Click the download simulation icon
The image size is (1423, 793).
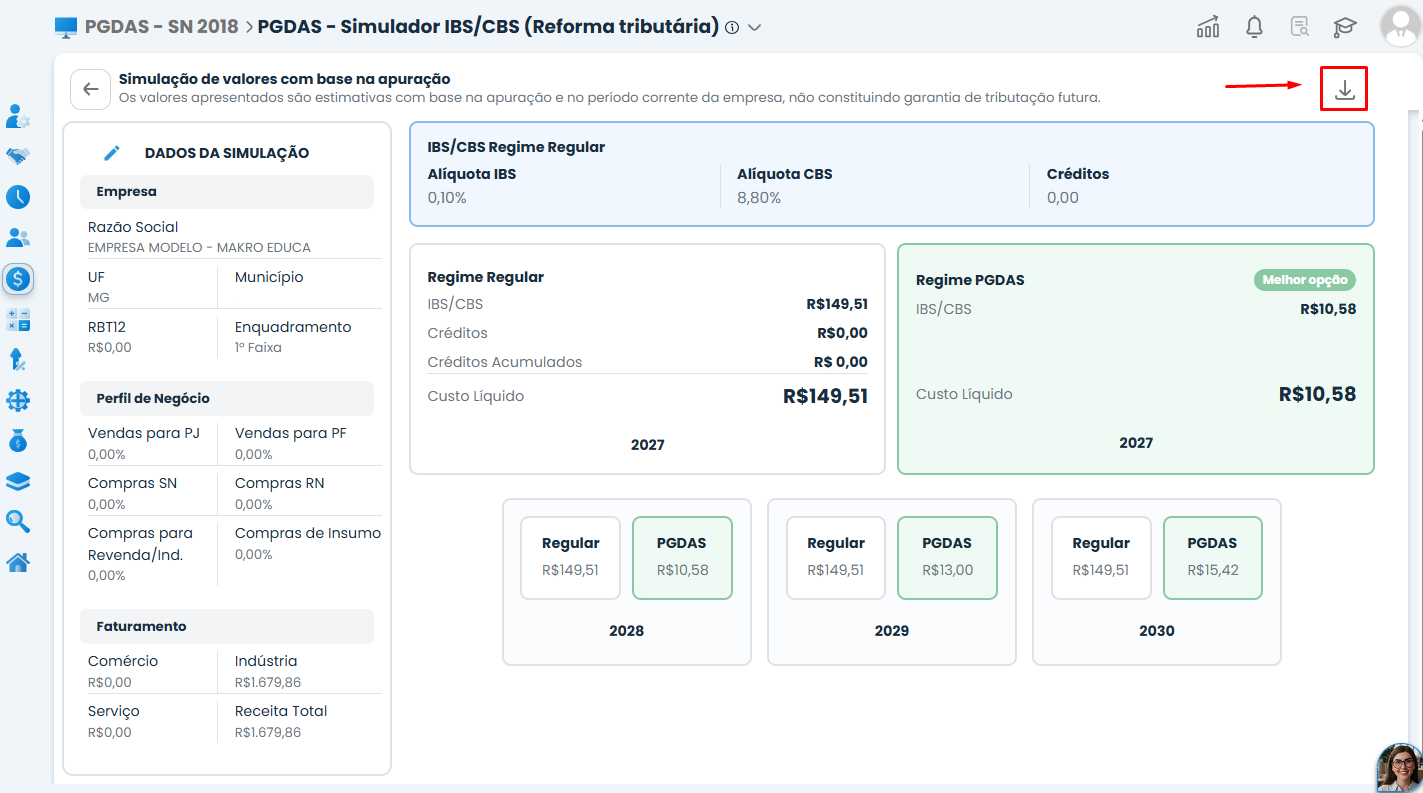coord(1344,89)
